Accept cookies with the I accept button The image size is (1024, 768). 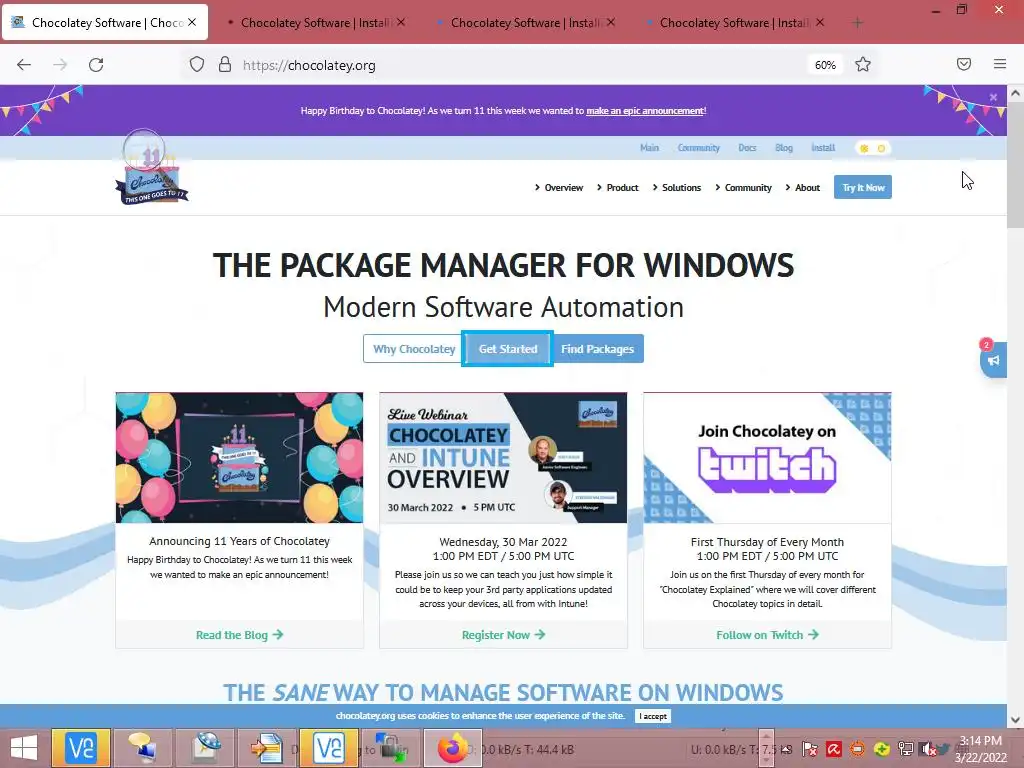[652, 716]
